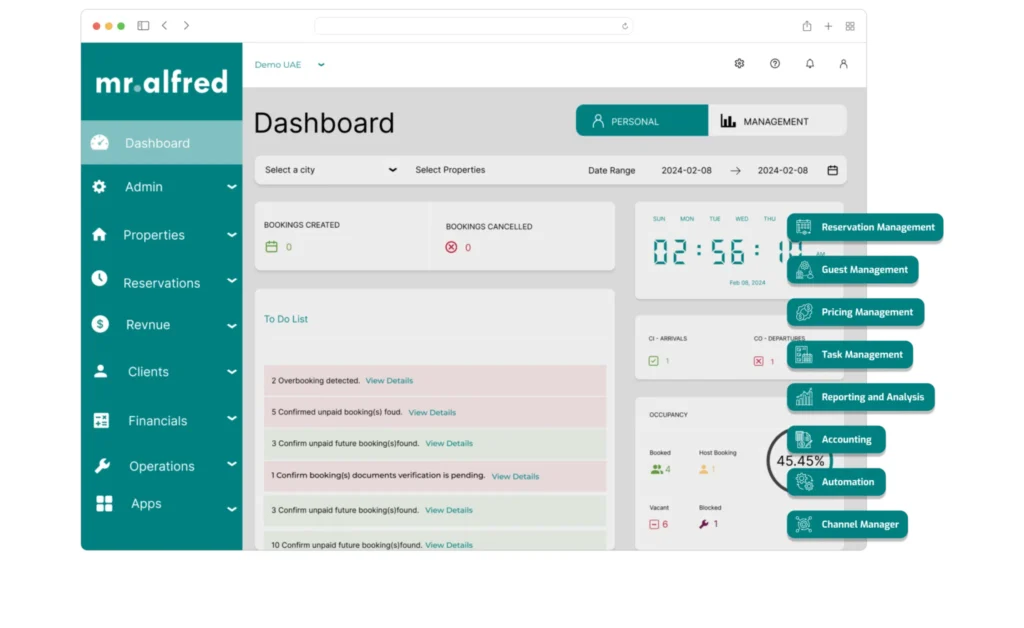Click the browser address bar

[x=472, y=26]
